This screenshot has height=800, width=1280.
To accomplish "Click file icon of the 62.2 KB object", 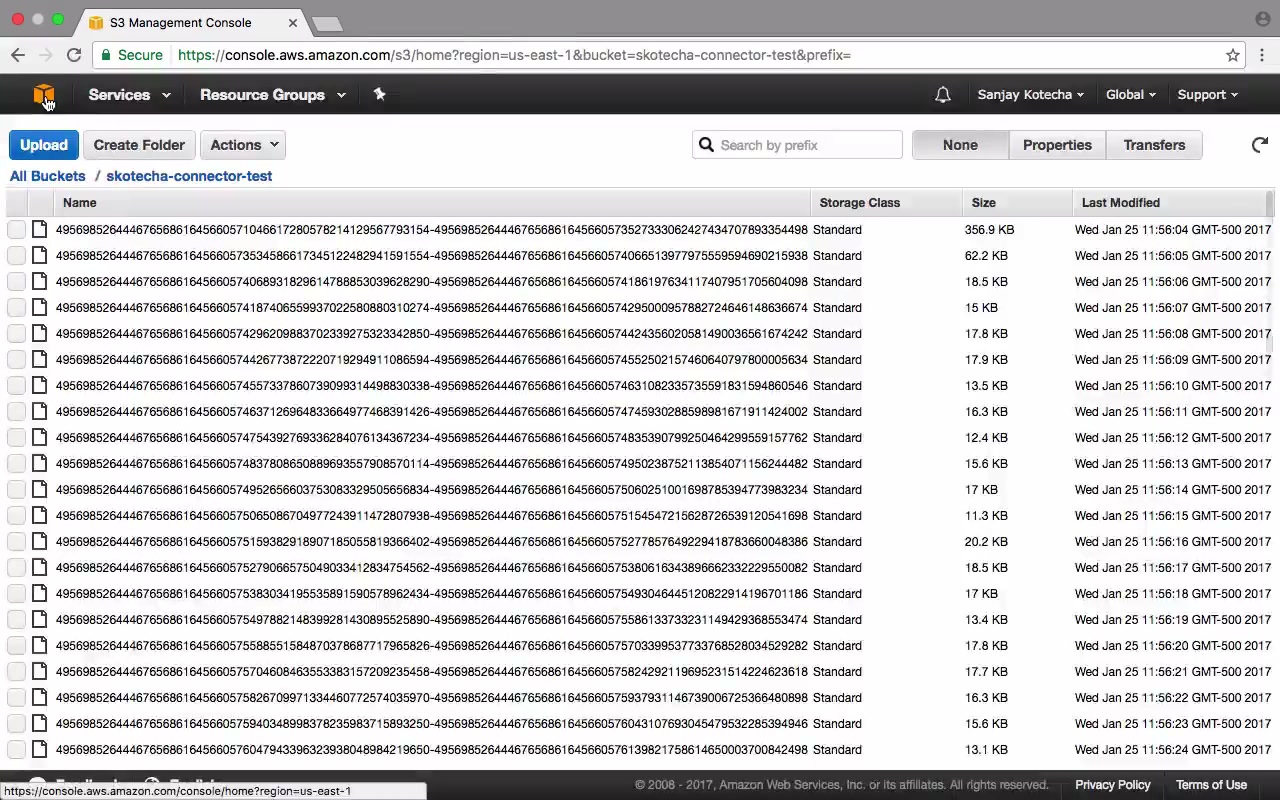I will [x=39, y=255].
